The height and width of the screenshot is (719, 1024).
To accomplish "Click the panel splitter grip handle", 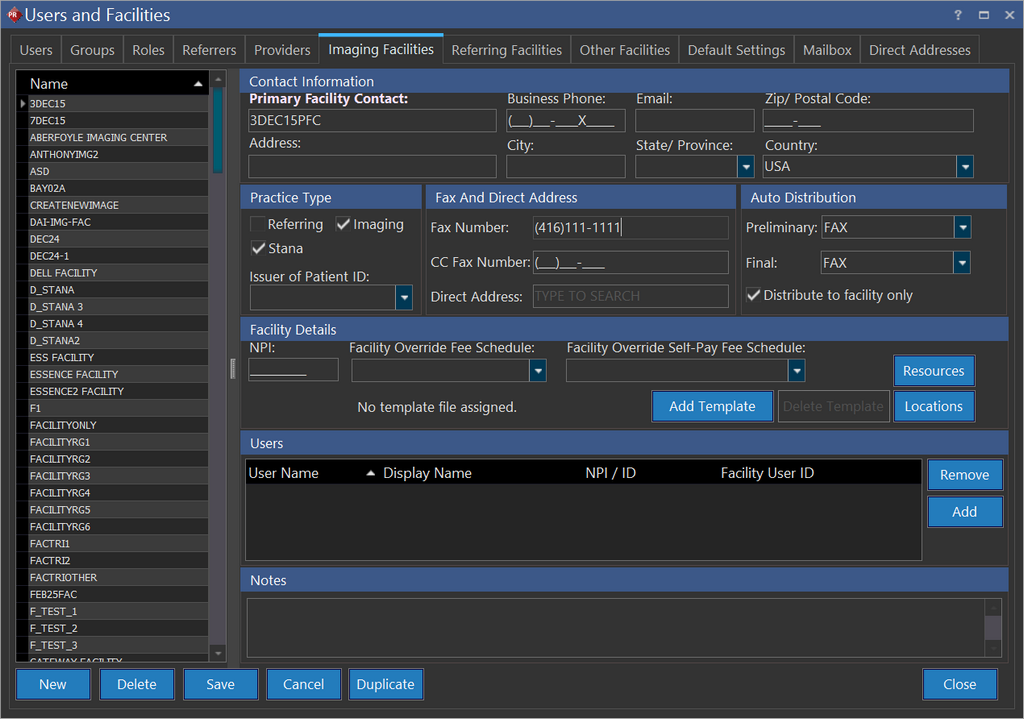I will point(233,369).
